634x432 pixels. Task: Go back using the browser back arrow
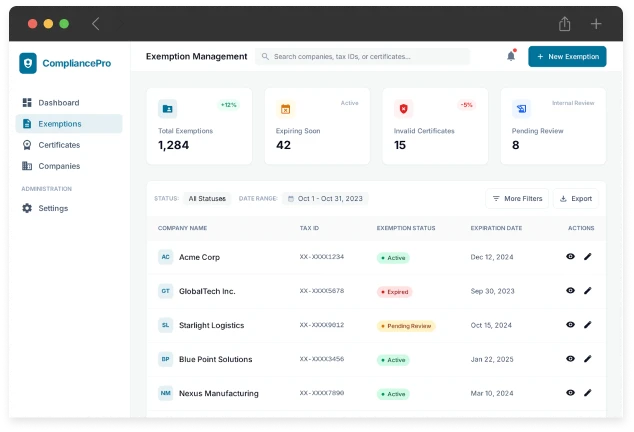[x=96, y=23]
